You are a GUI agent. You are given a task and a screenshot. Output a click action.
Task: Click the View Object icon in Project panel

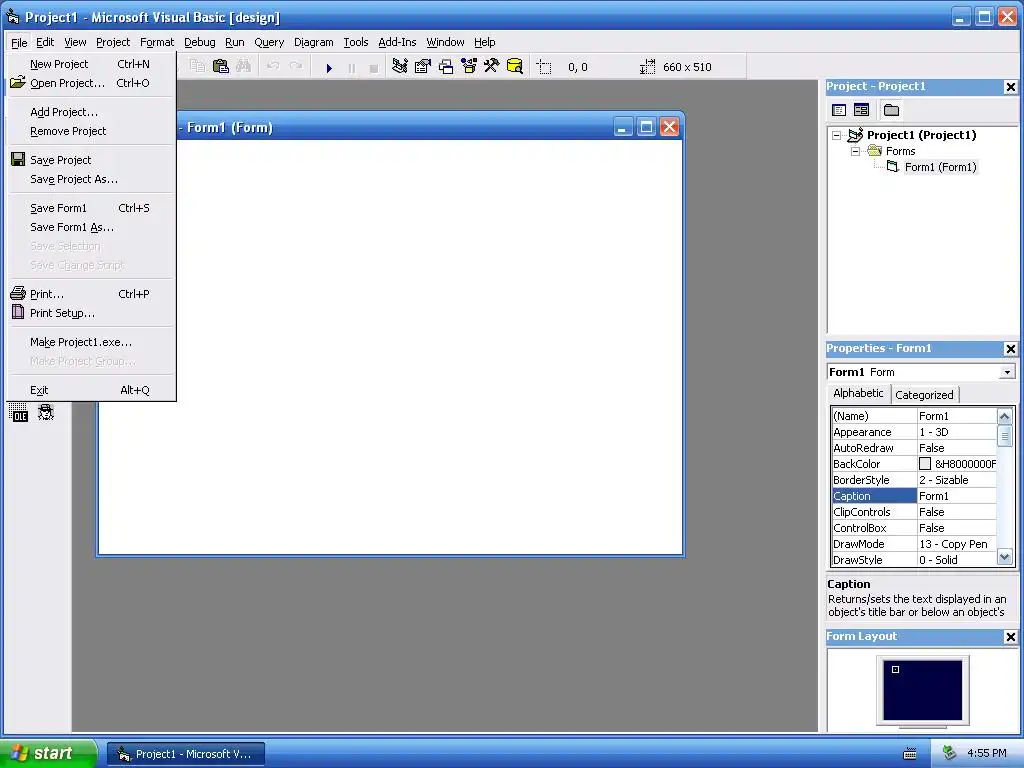coord(861,110)
